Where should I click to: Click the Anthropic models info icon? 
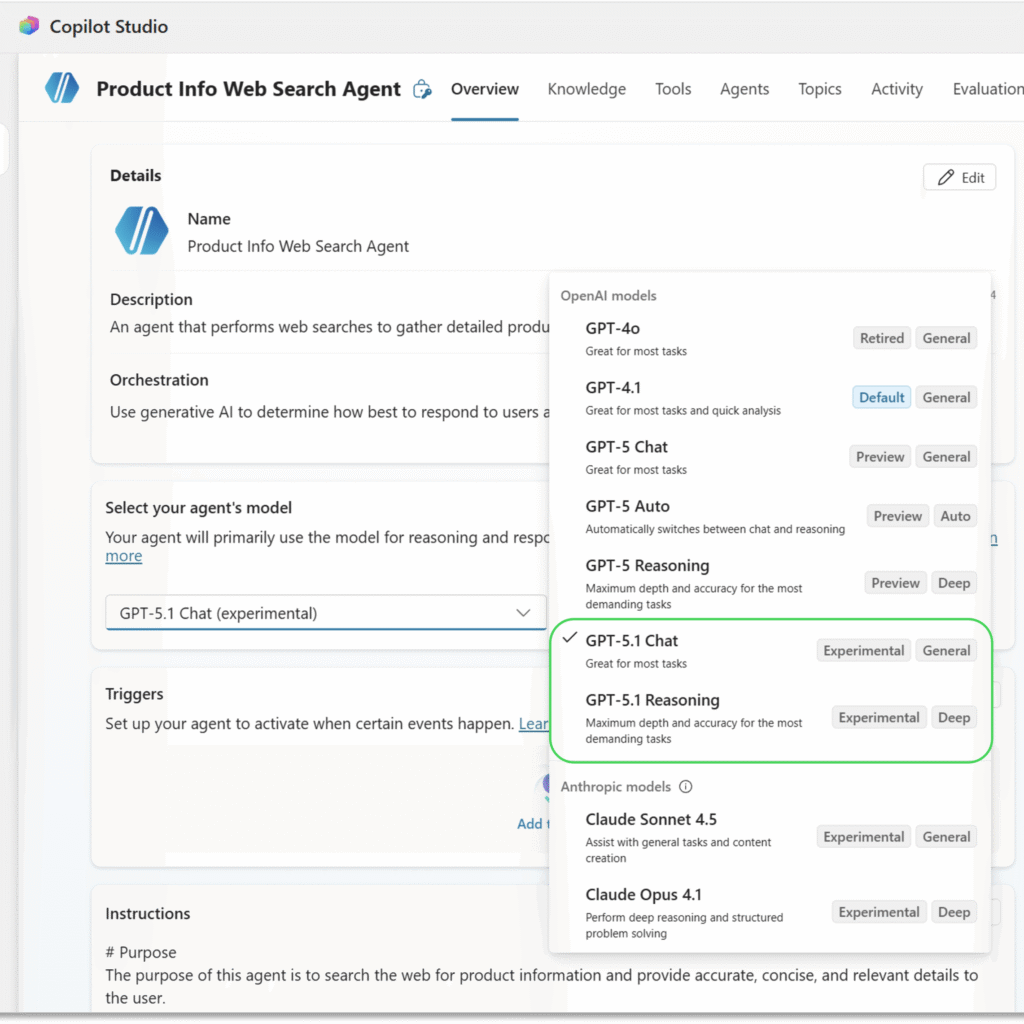click(685, 786)
